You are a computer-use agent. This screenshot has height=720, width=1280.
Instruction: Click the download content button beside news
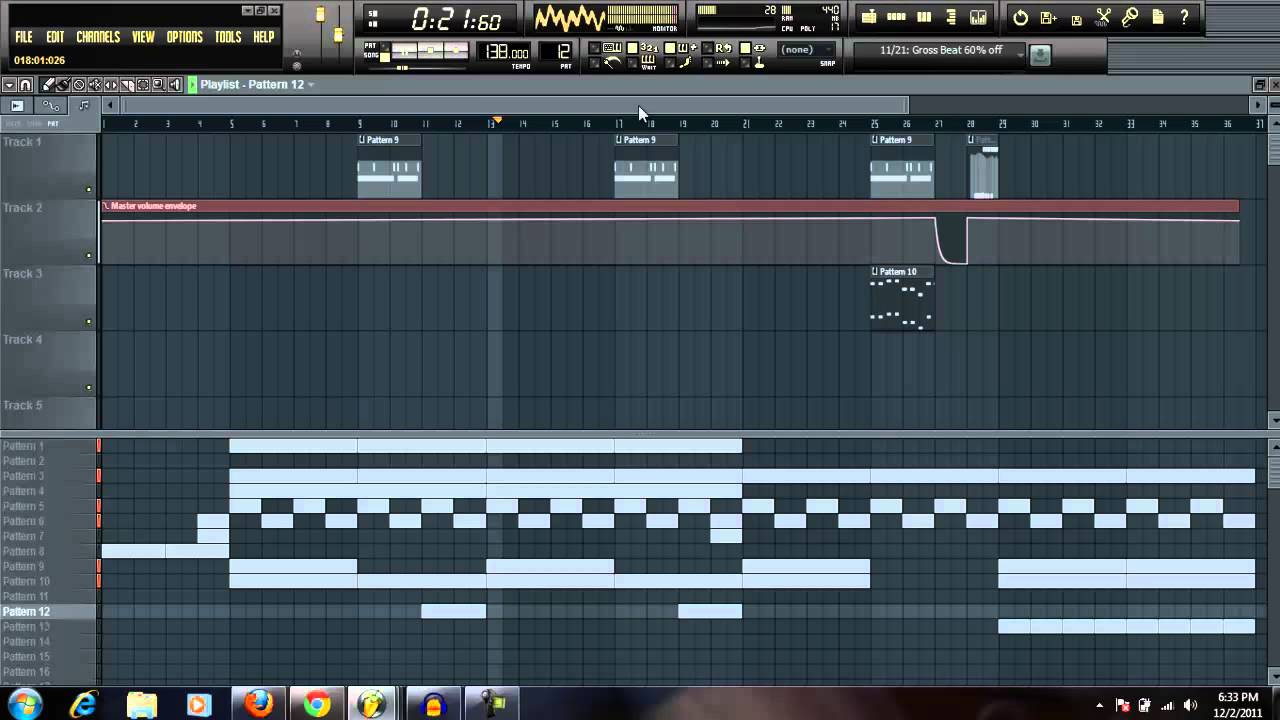(1040, 55)
